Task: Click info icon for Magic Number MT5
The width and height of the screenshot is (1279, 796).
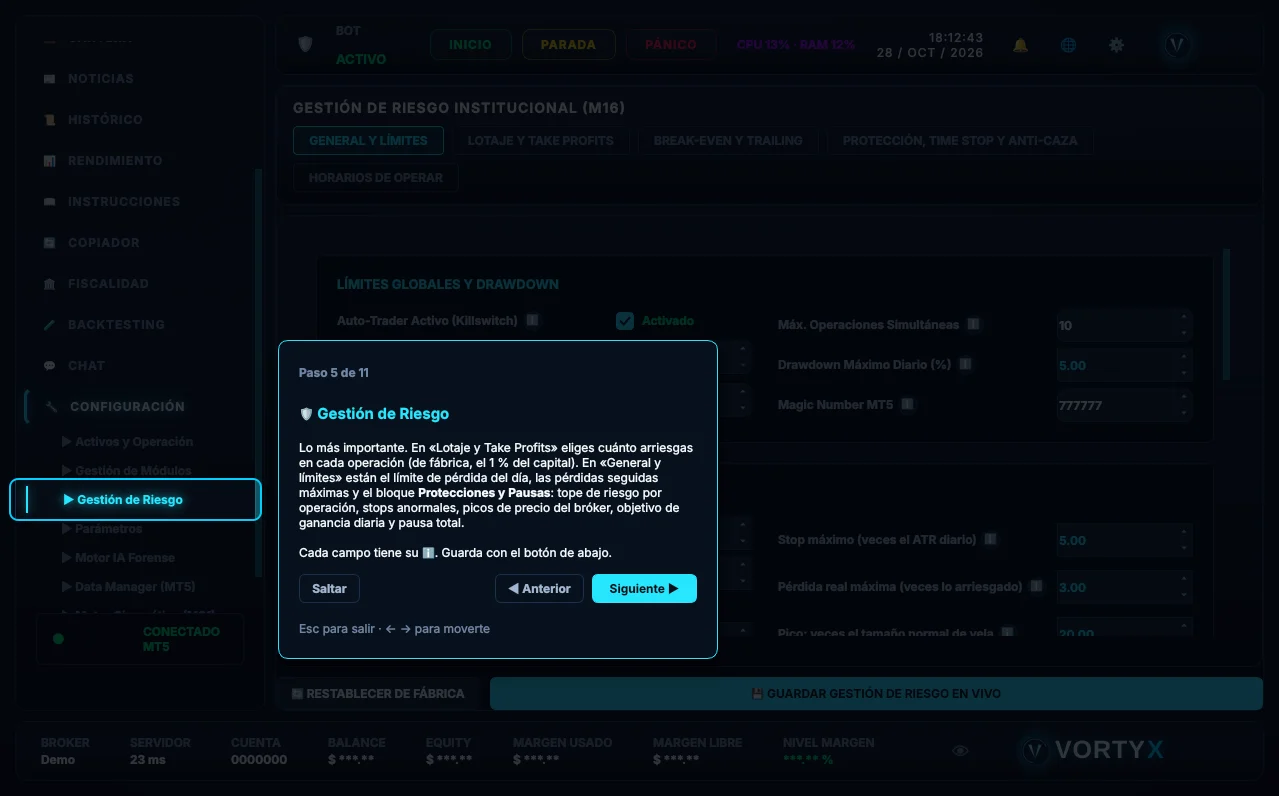Action: coord(907,405)
